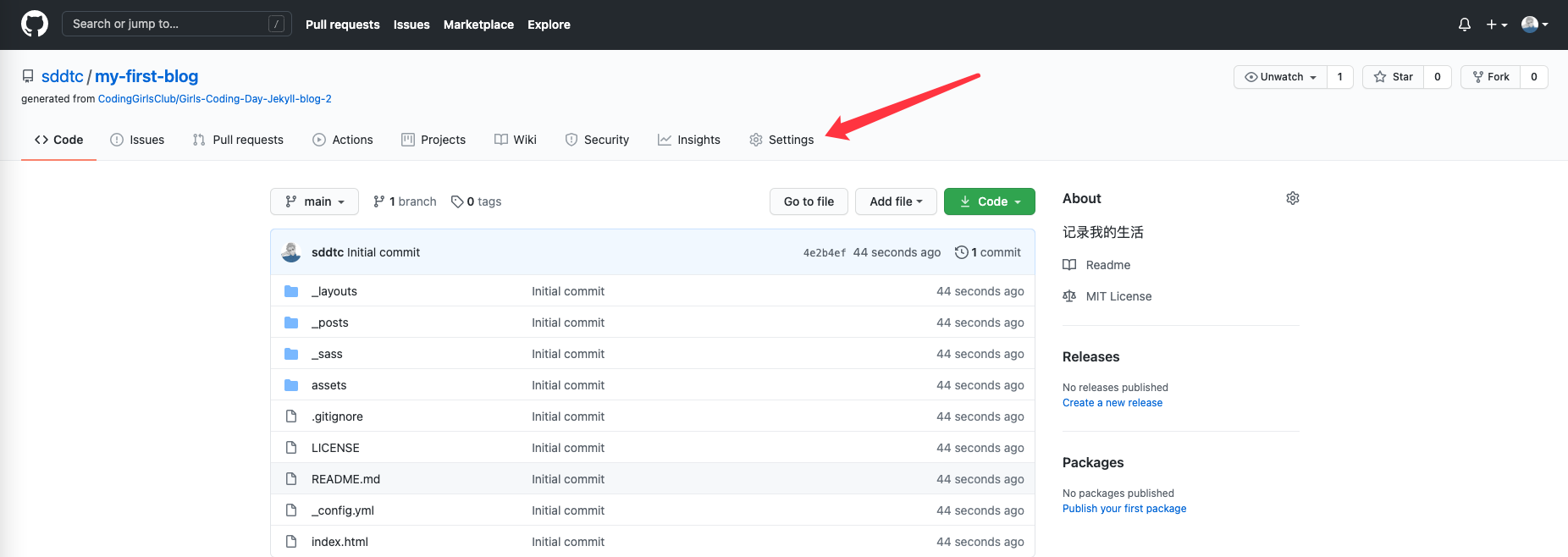Fork the repository
1568x557 pixels.
click(x=1491, y=77)
